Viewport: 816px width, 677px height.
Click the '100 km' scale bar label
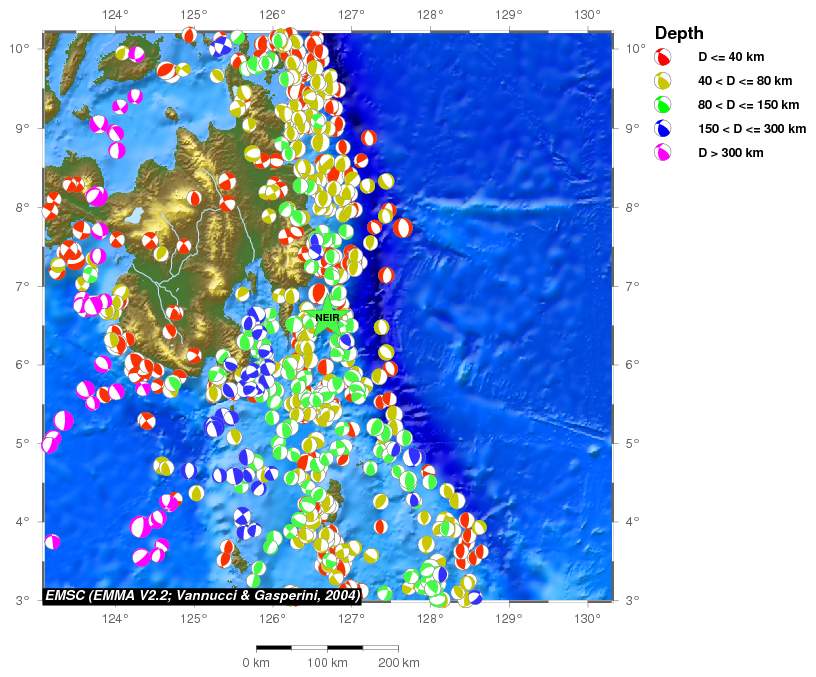pyautogui.click(x=326, y=663)
